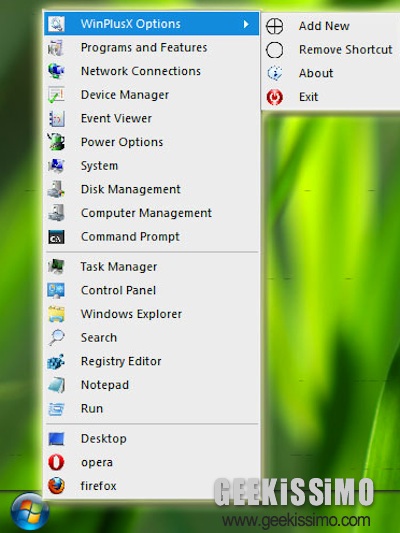The image size is (400, 533).
Task: Click the Command Prompt icon
Action: [x=56, y=237]
